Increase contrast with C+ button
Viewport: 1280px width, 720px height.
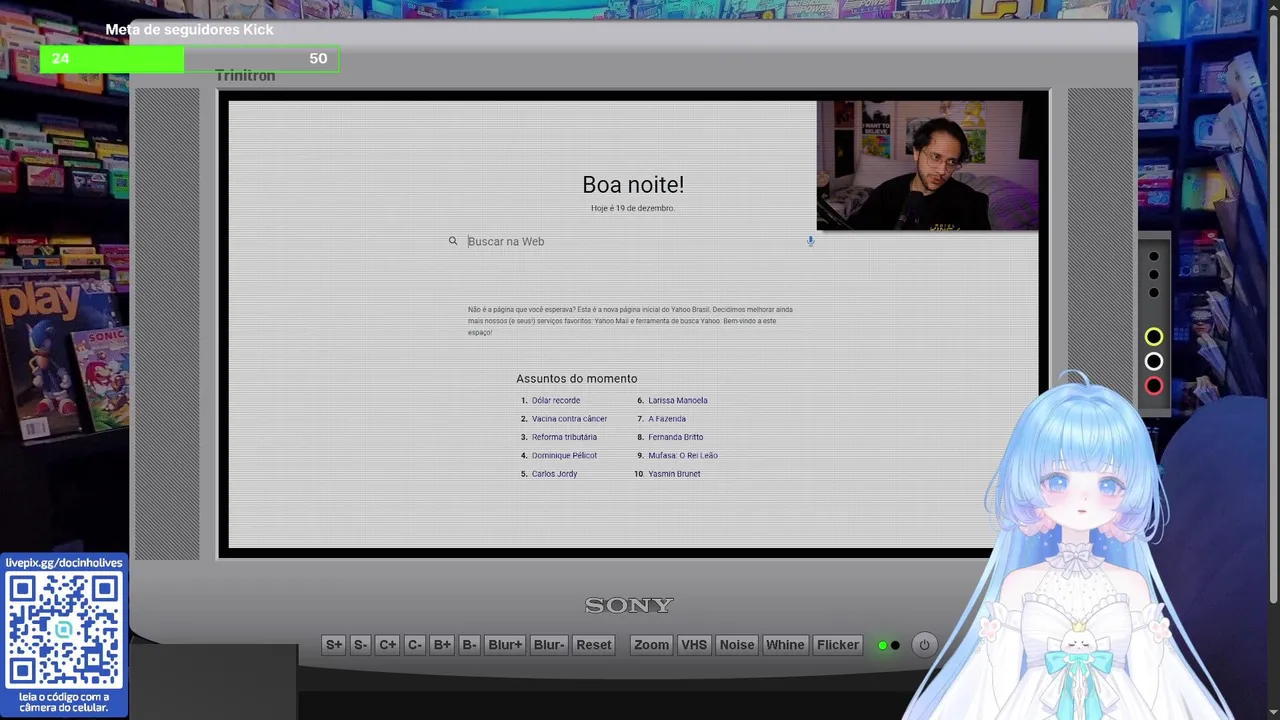(x=387, y=645)
